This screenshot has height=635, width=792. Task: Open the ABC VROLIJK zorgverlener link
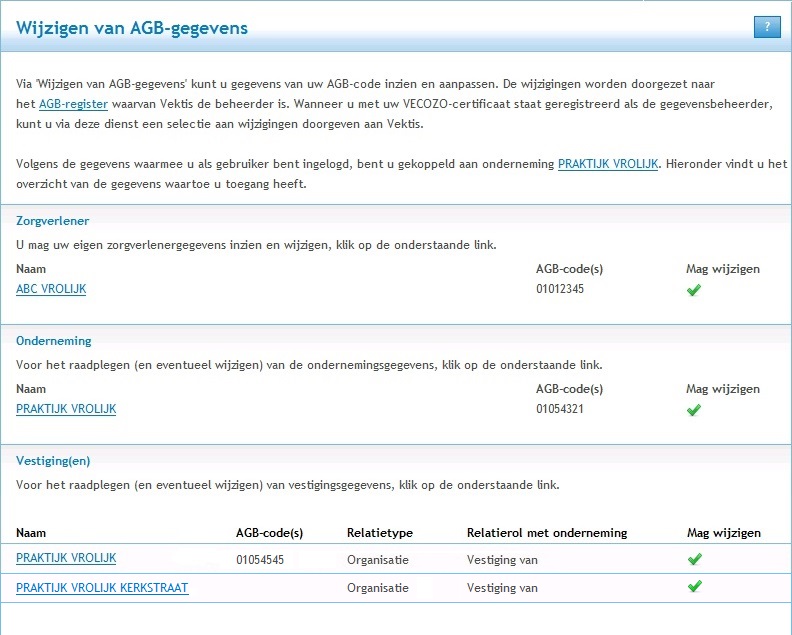click(51, 289)
